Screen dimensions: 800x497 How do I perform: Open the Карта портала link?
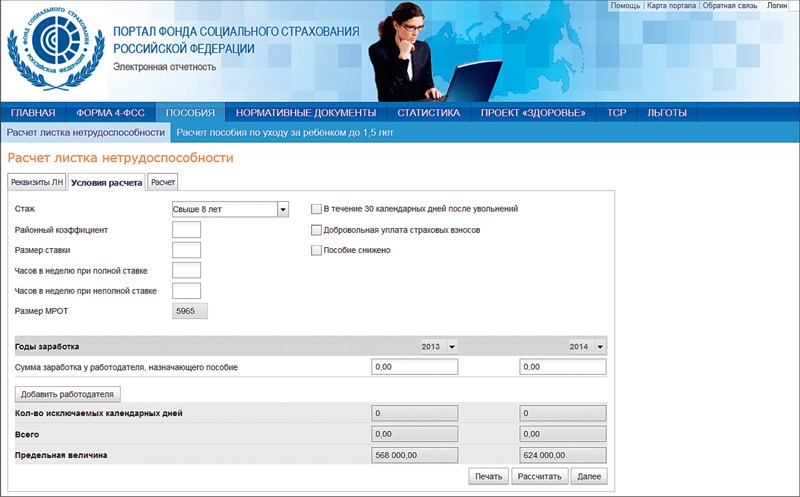coord(670,6)
